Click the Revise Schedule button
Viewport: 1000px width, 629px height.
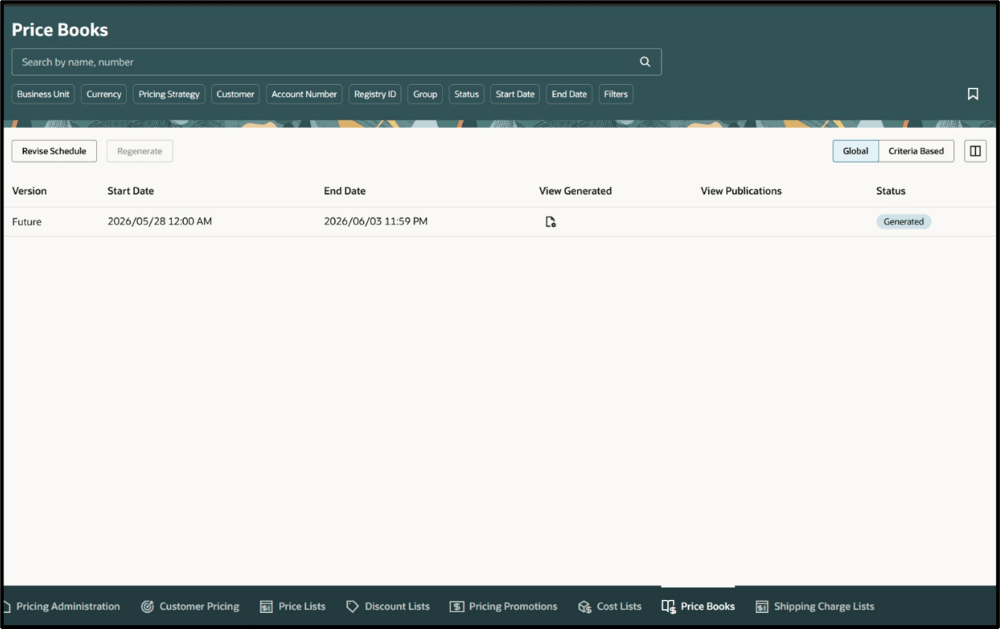click(54, 151)
